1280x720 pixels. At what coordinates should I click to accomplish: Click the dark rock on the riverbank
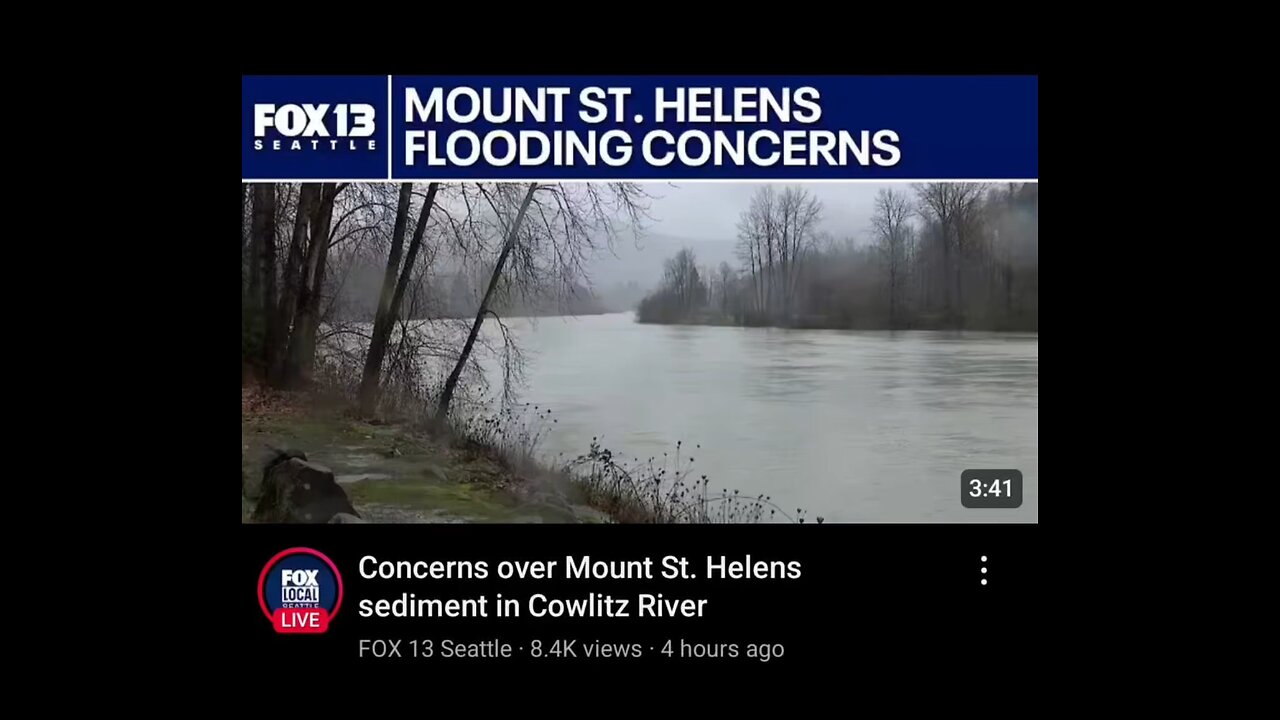tap(300, 488)
